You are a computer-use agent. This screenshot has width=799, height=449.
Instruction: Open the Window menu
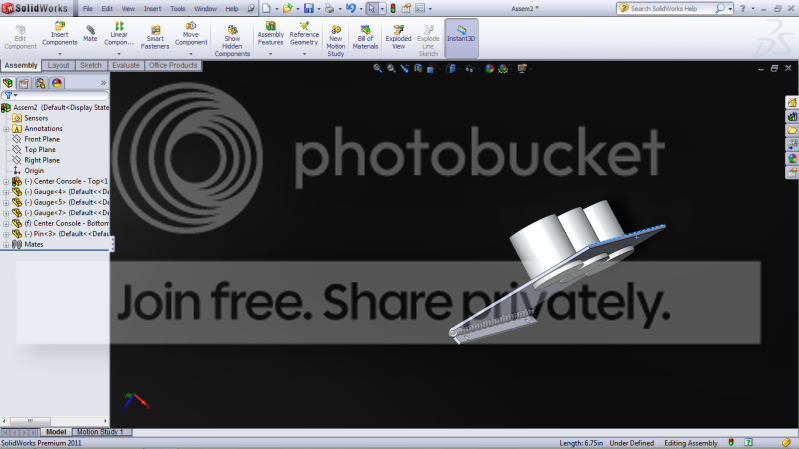pyautogui.click(x=205, y=9)
